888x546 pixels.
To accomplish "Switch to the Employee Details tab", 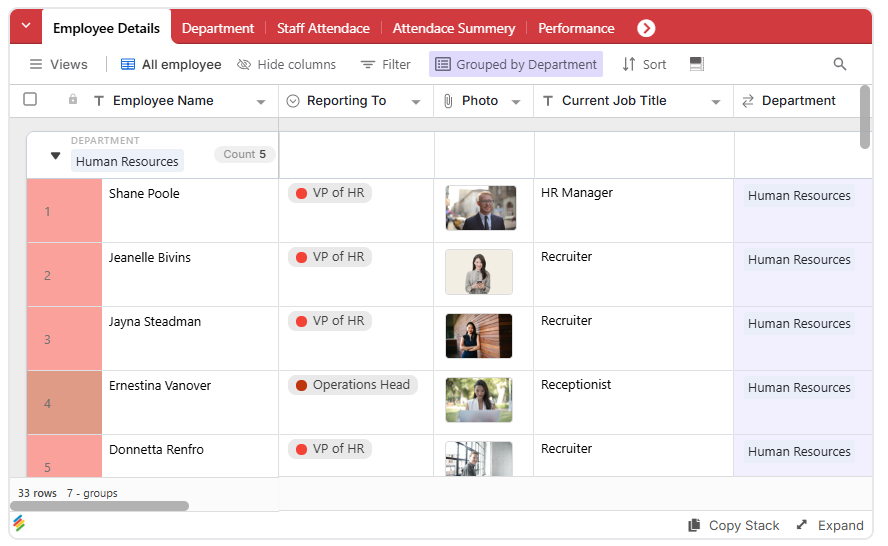I will point(106,28).
